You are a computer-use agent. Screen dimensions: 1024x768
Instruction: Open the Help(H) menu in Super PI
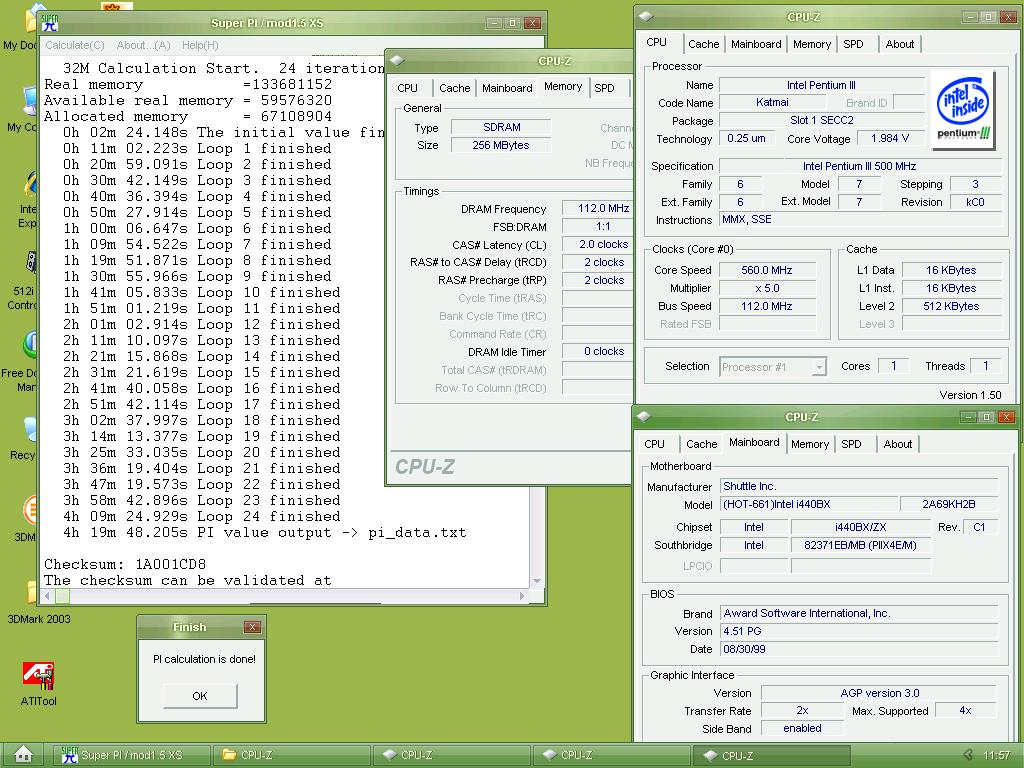(200, 45)
